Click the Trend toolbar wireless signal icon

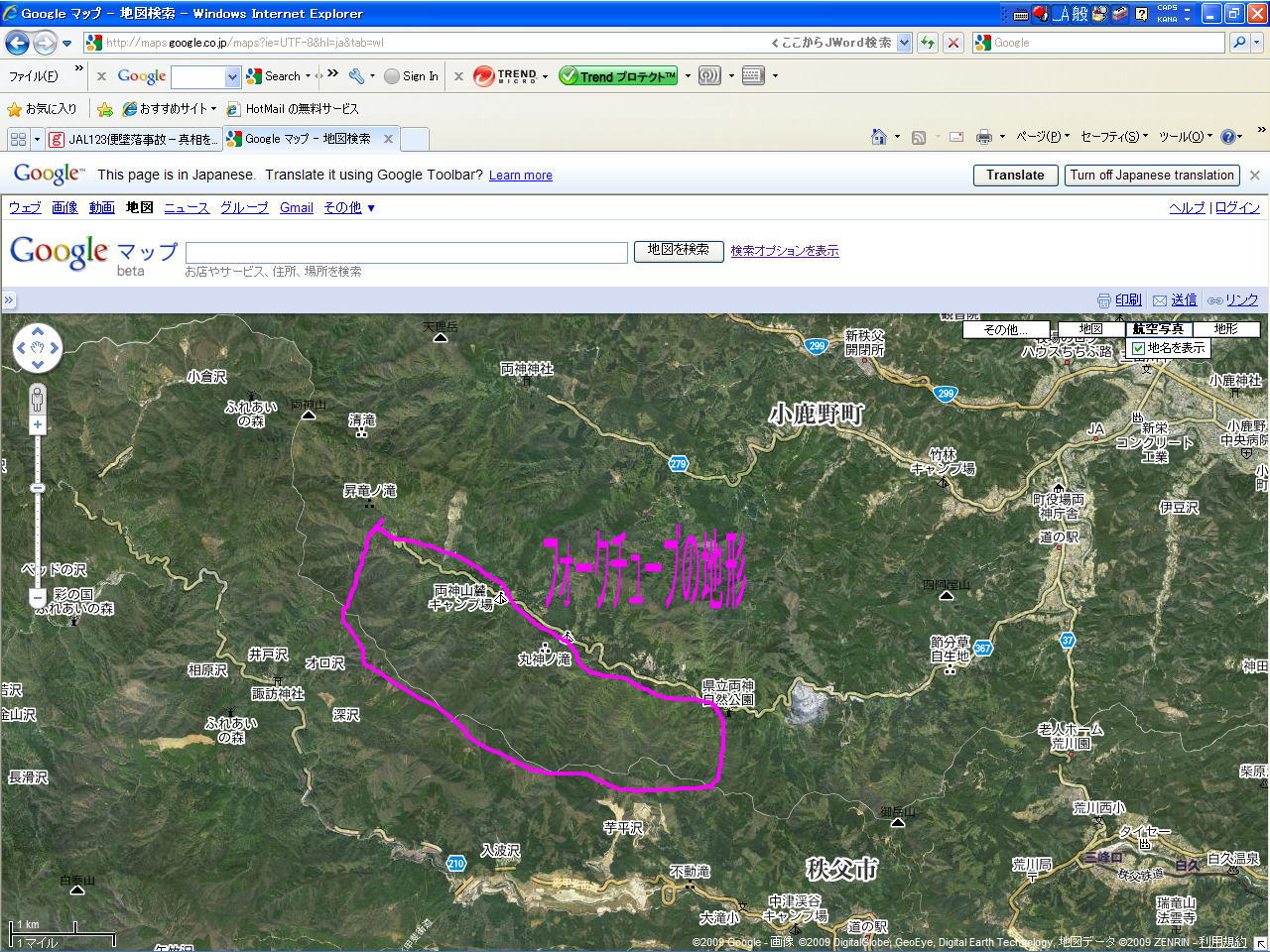pos(709,75)
